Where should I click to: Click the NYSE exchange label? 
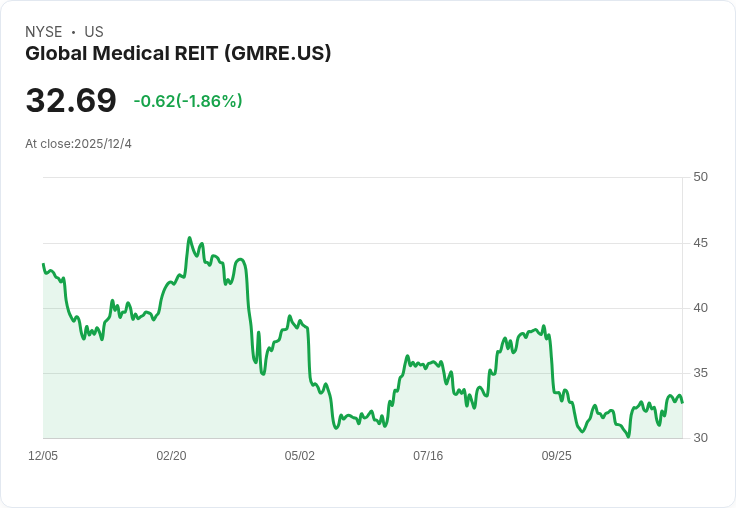click(x=43, y=32)
